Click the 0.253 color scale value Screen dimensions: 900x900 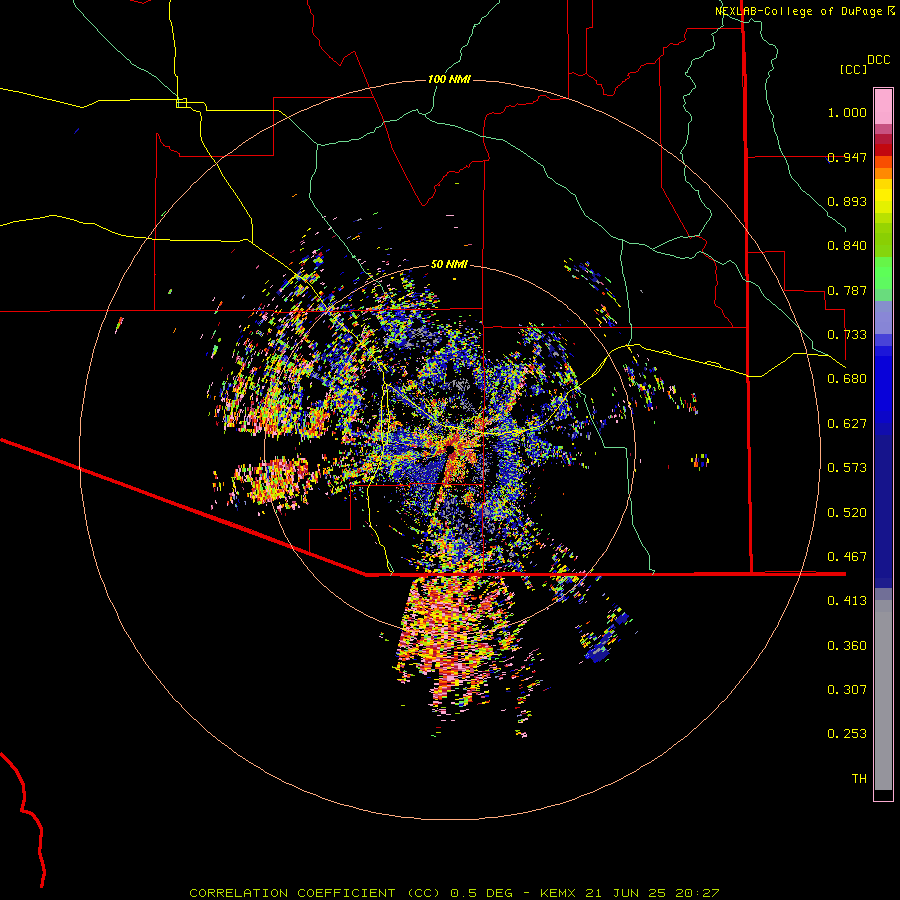(847, 734)
